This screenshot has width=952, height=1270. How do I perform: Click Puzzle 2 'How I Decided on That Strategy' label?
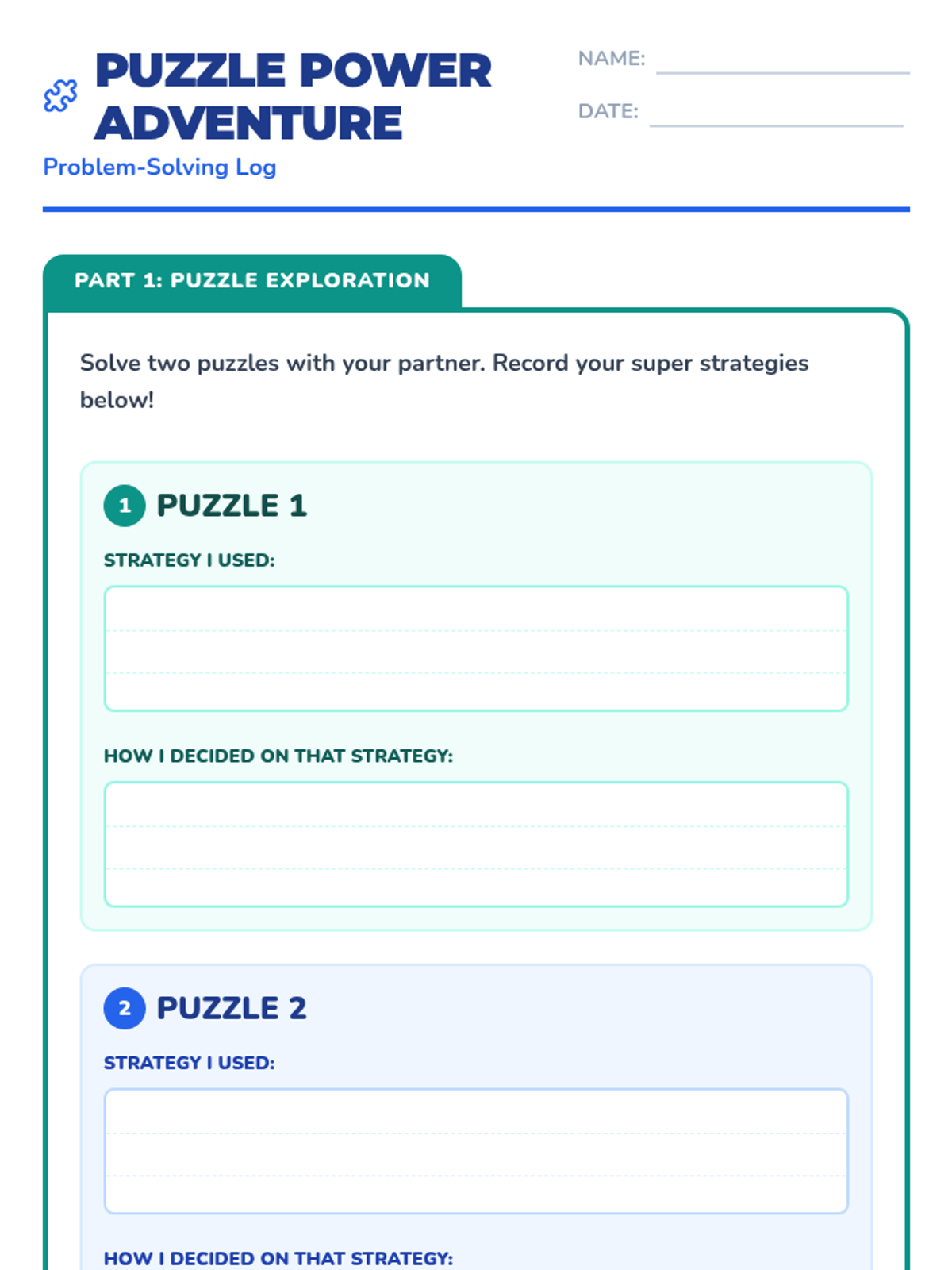click(x=278, y=1258)
